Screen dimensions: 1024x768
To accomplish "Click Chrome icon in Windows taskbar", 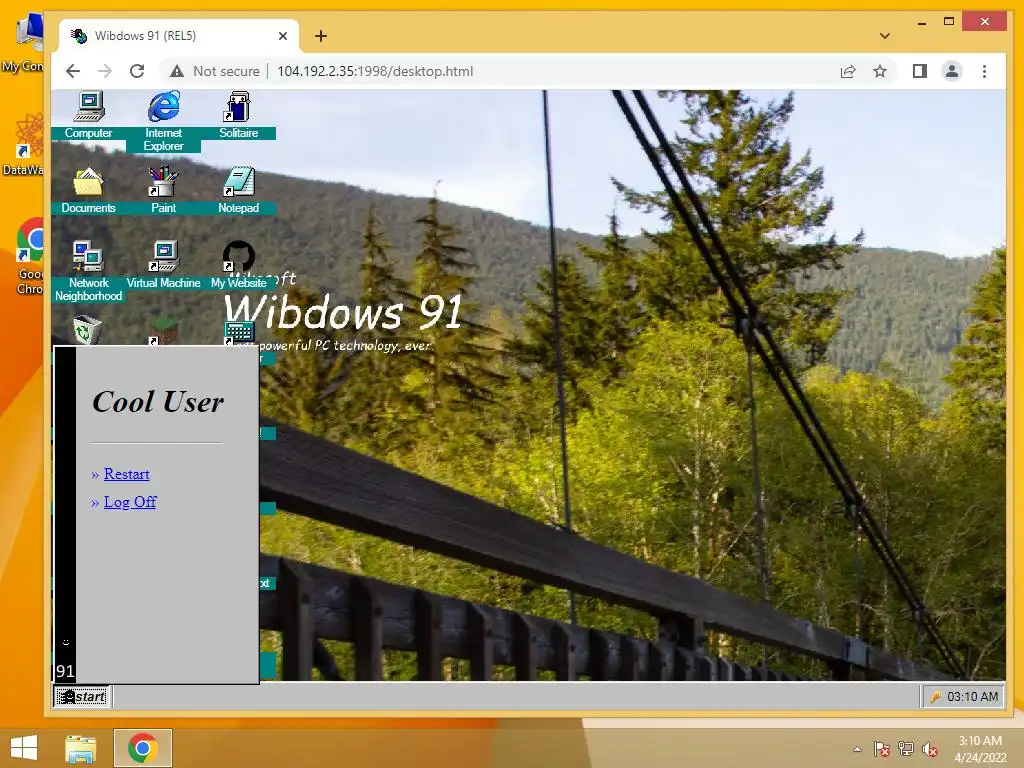I will pos(143,748).
